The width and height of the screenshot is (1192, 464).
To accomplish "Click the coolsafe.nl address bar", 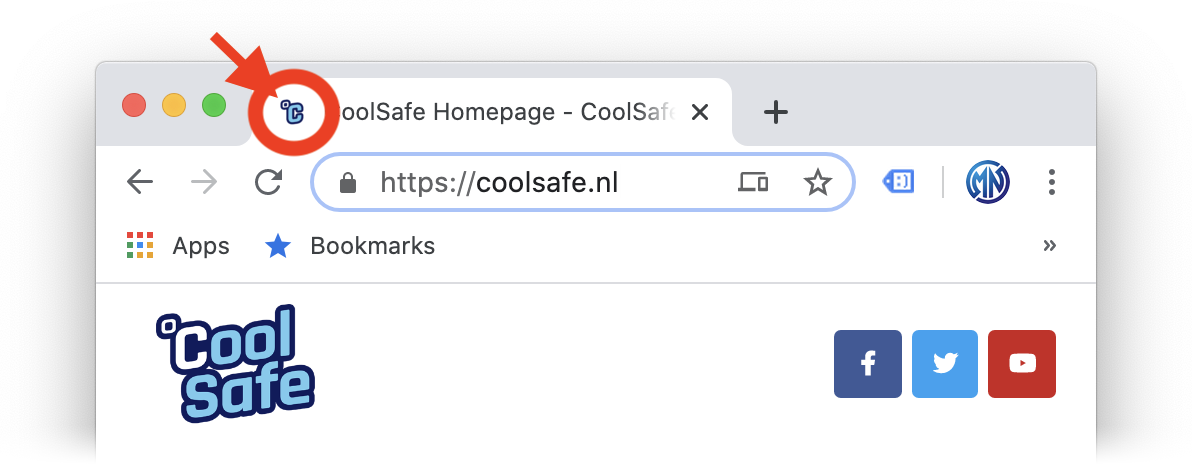I will [583, 183].
